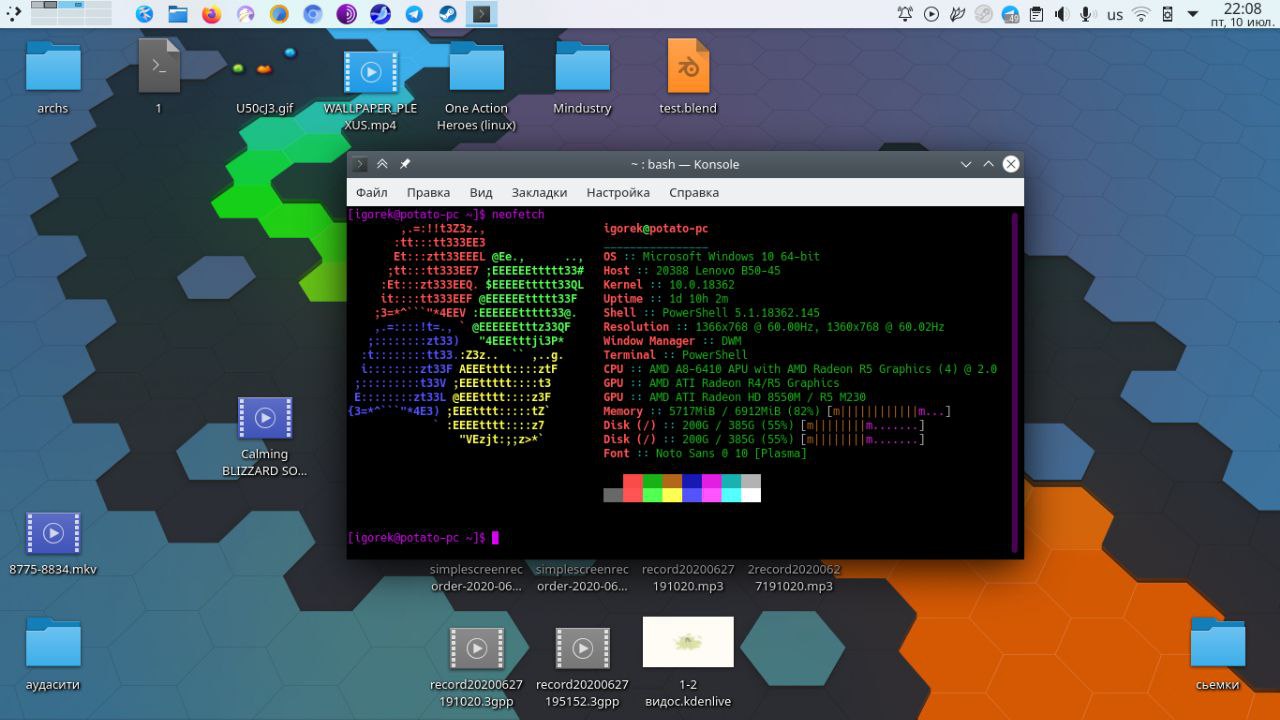Click the Wi-Fi network tray icon

1141,14
